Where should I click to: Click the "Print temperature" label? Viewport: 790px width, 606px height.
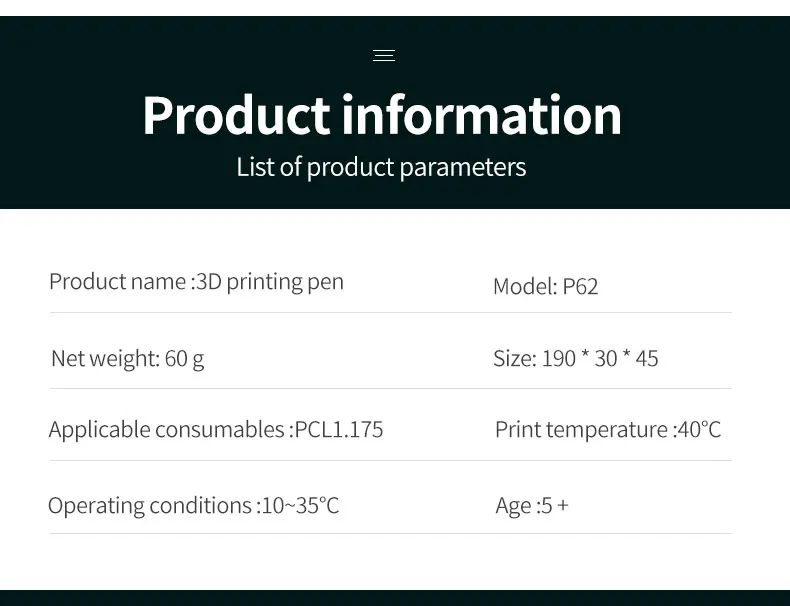580,430
